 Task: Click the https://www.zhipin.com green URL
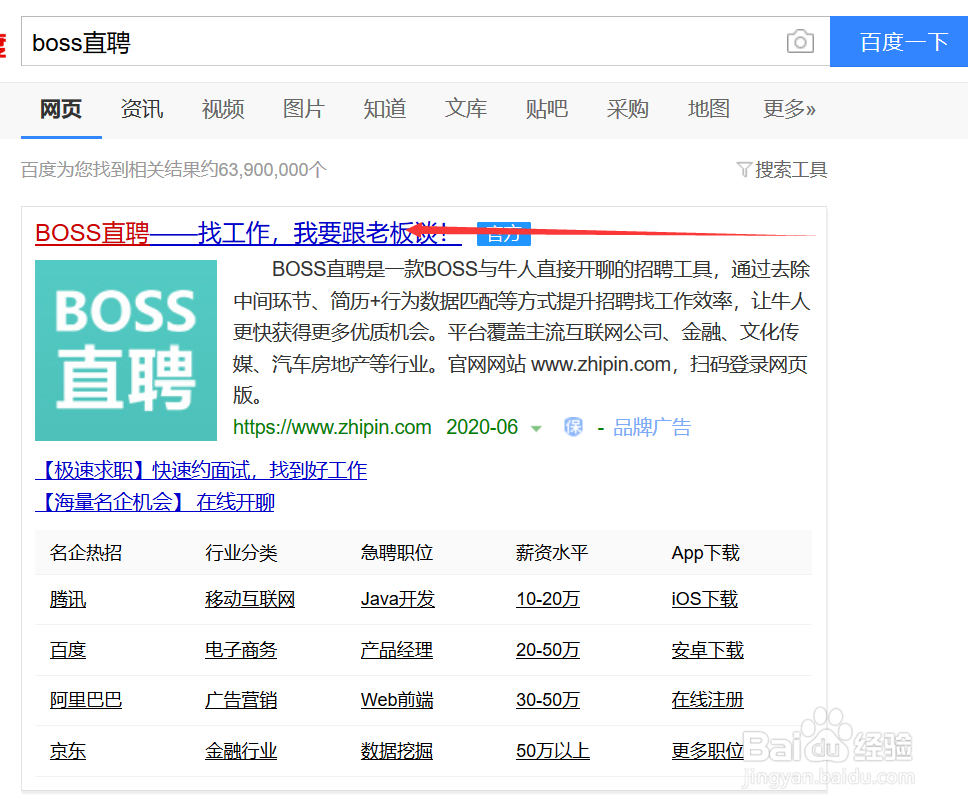point(332,427)
